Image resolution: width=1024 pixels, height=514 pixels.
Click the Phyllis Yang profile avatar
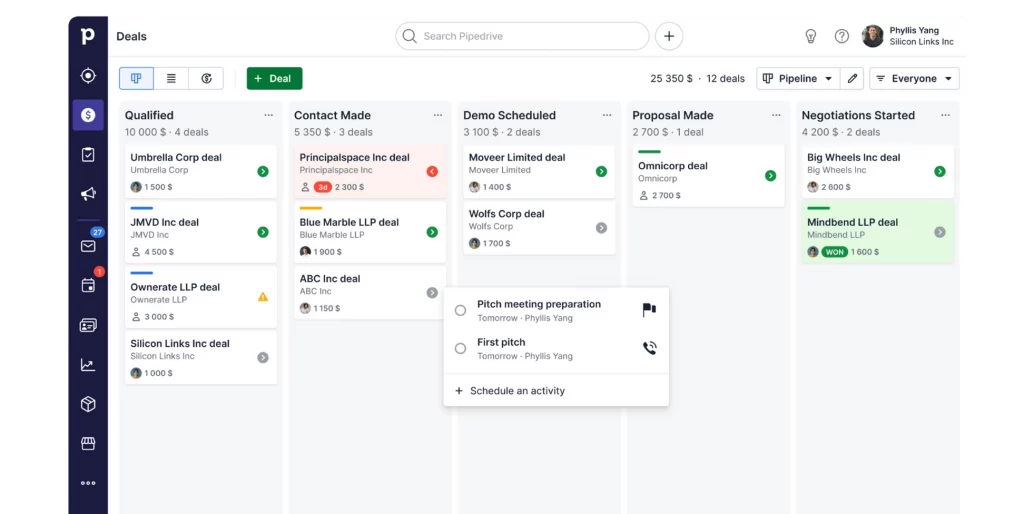tap(872, 36)
